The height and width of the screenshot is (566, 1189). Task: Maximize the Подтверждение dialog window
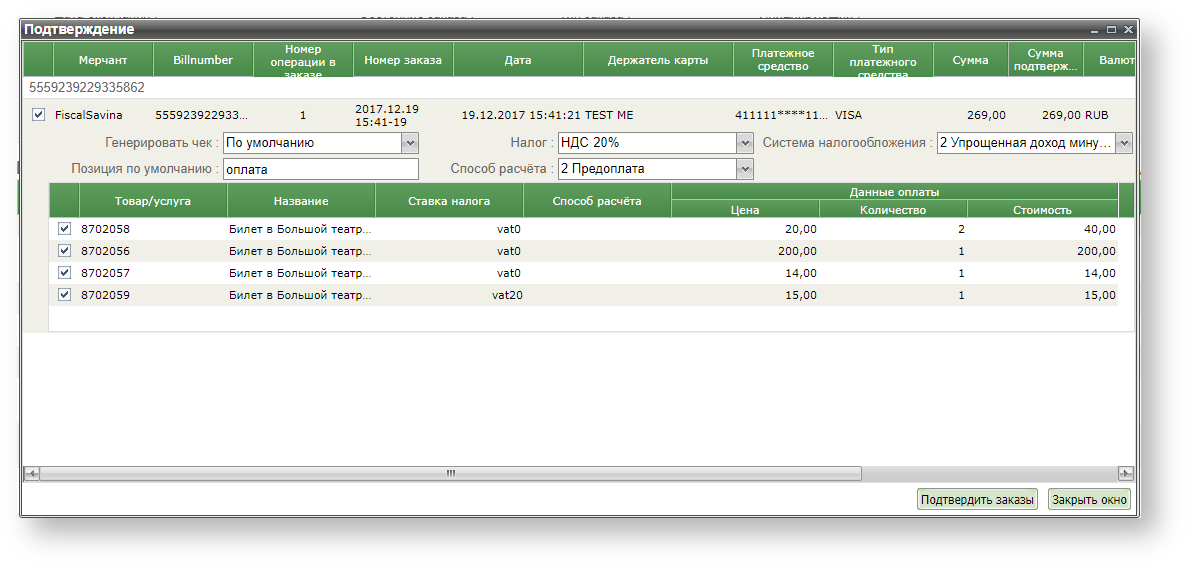pyautogui.click(x=1111, y=30)
